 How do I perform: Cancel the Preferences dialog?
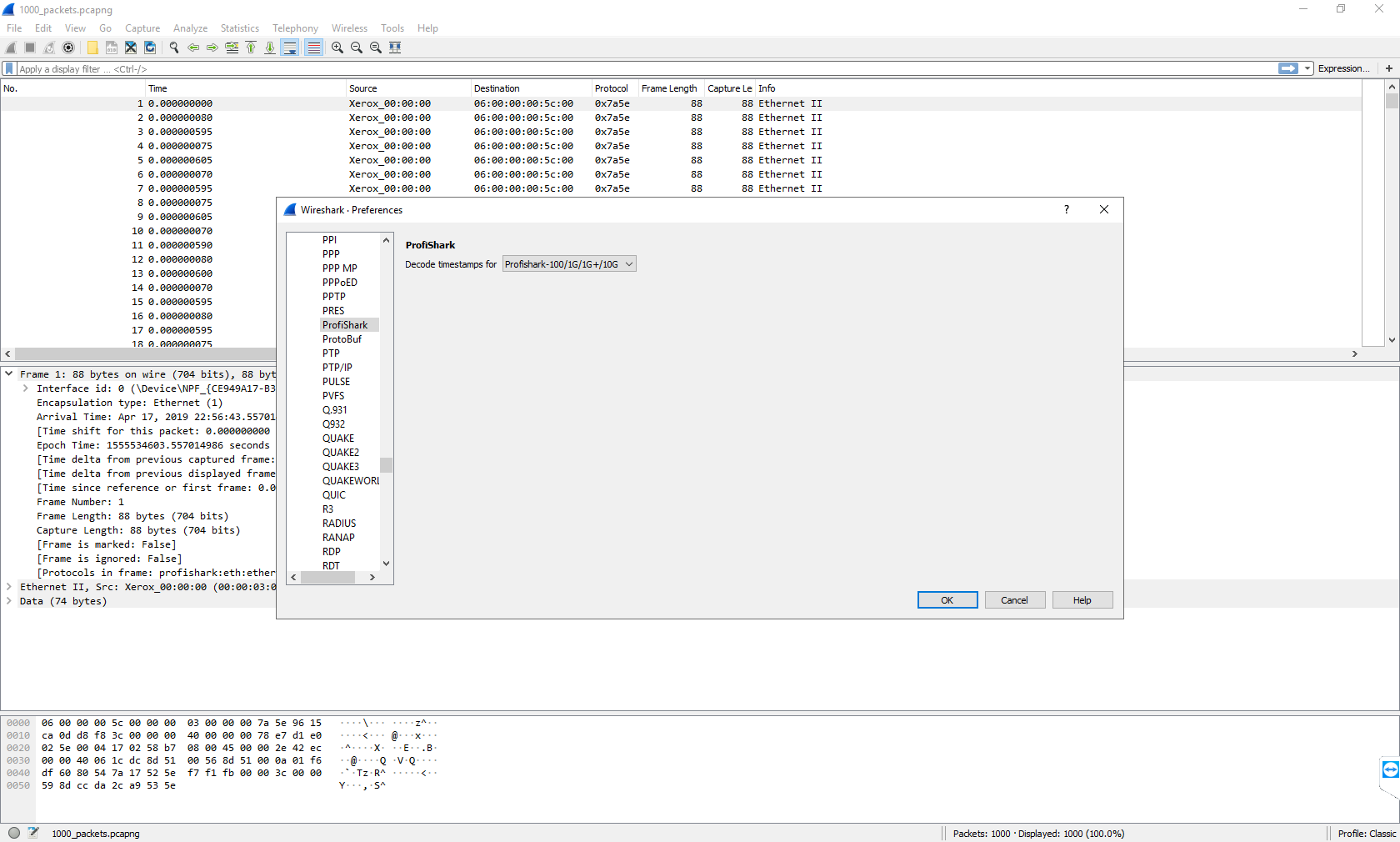tap(1015, 600)
